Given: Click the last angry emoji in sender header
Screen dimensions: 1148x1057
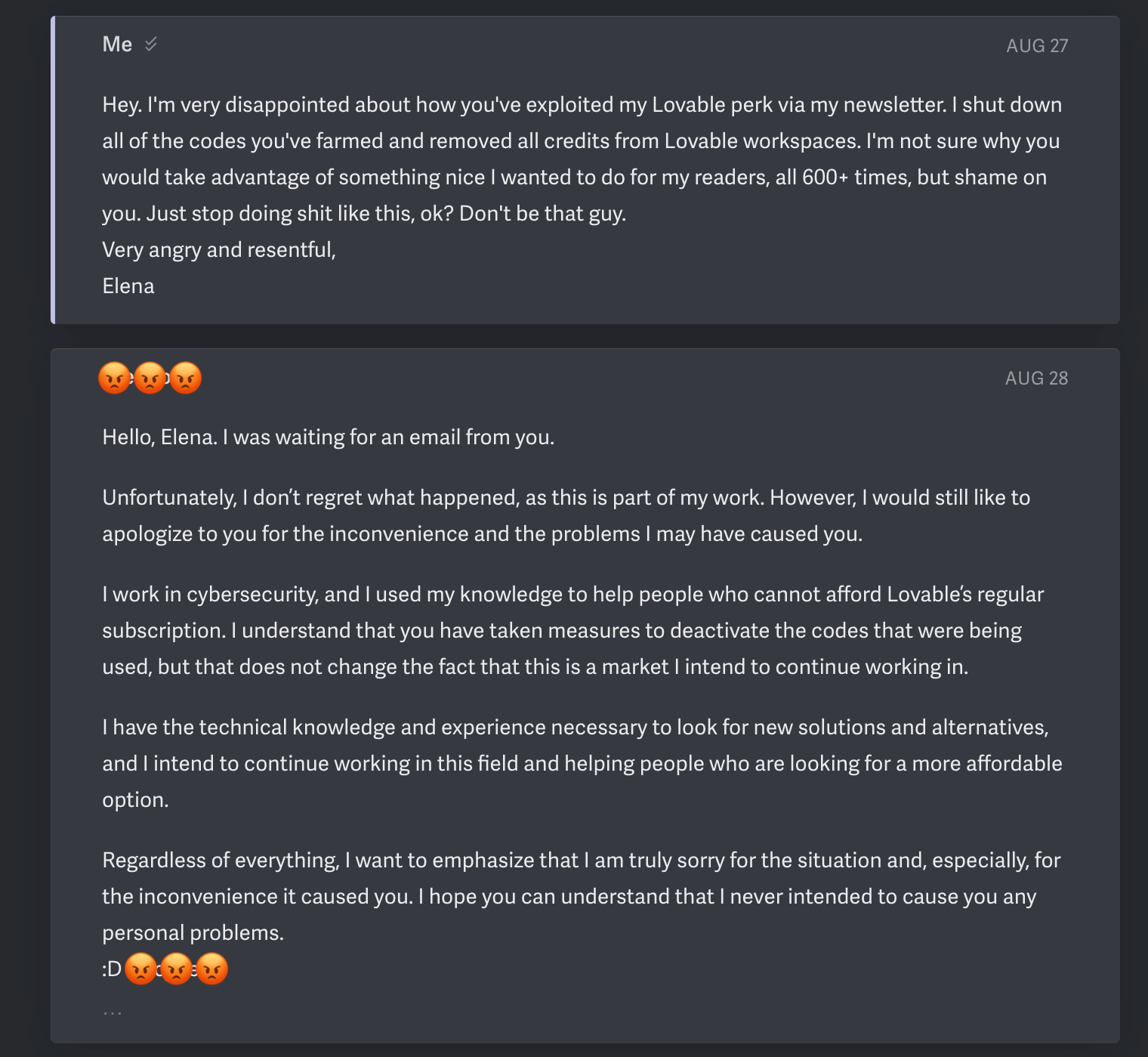Looking at the screenshot, I should pyautogui.click(x=186, y=378).
